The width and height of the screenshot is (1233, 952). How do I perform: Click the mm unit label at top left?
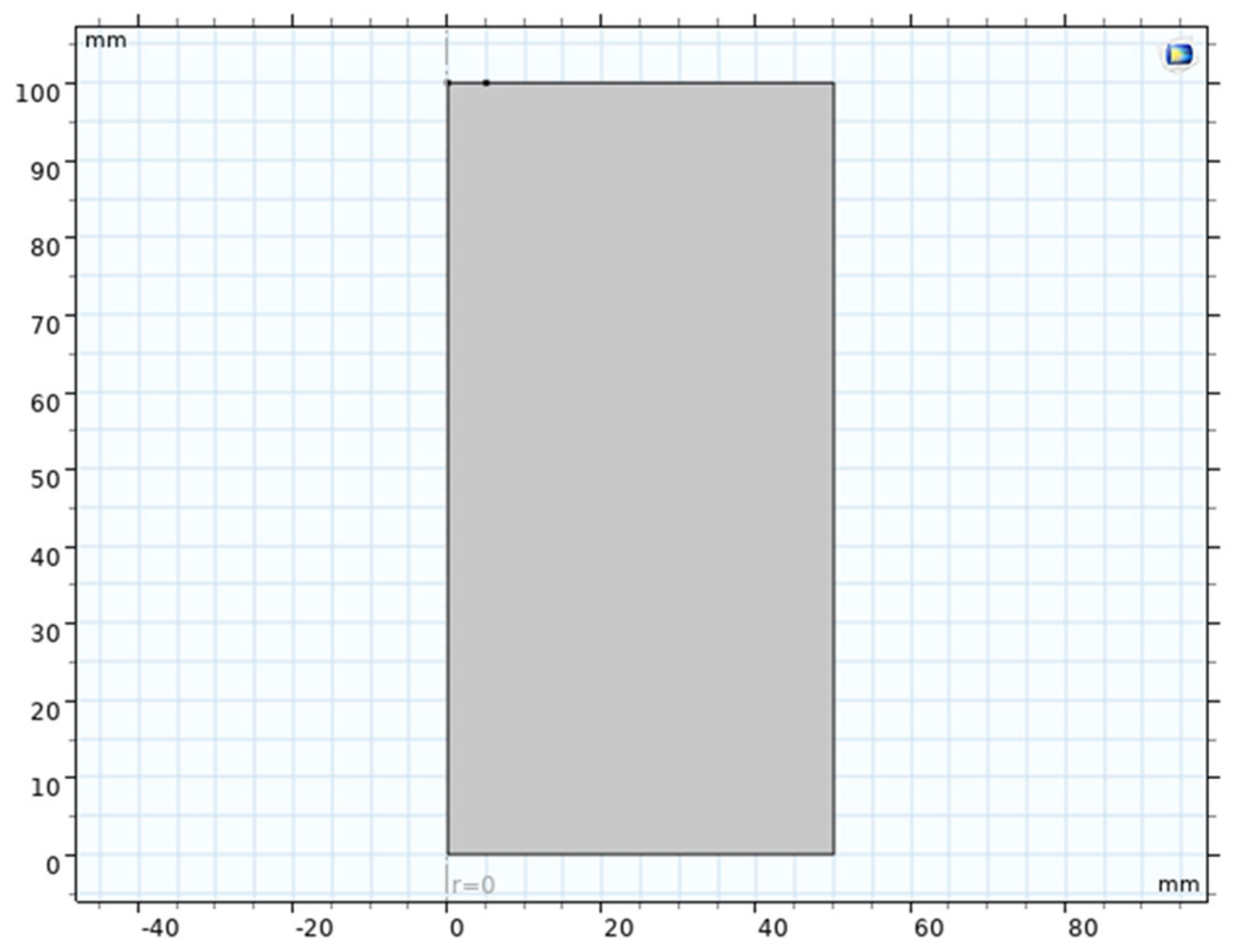[x=106, y=41]
